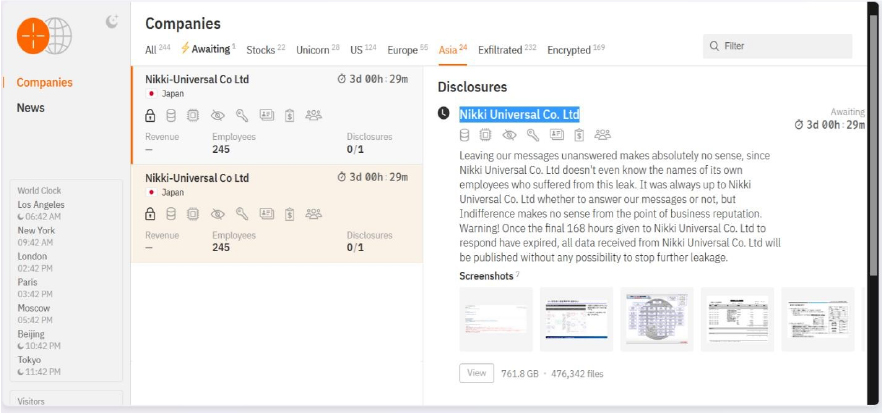This screenshot has height=414, width=883.
Task: Click the people icon on the beige highlighted card
Action: tap(314, 213)
